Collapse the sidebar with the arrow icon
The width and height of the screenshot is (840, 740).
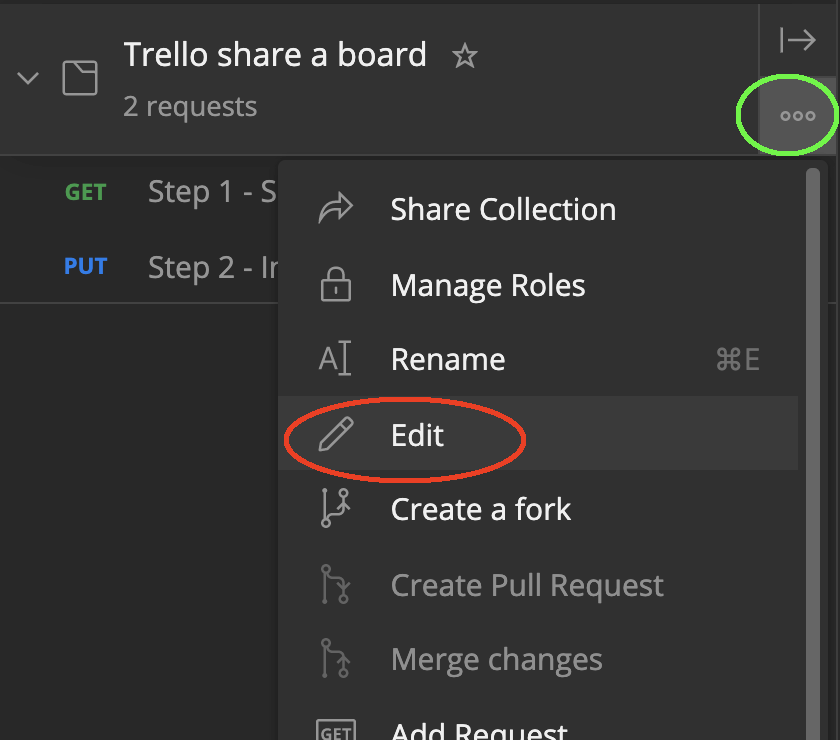798,40
